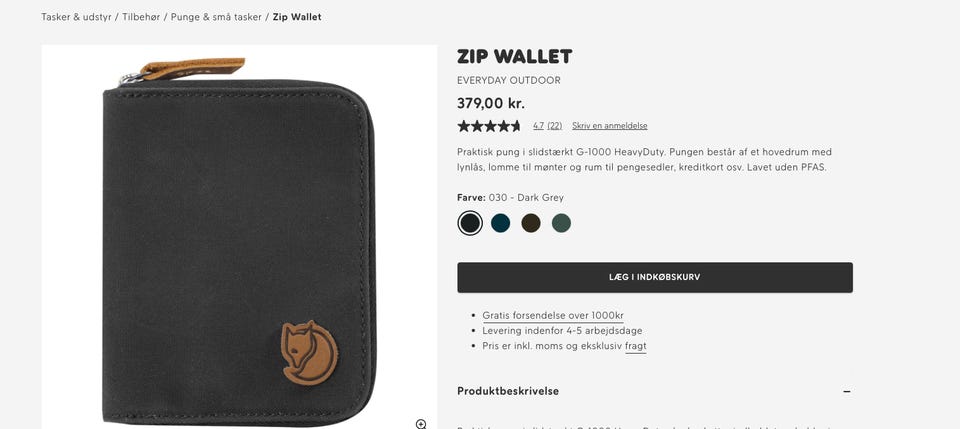This screenshot has height=429, width=960.
Task: Add wallet via Læg i indkøbskurv button
Action: (x=654, y=277)
